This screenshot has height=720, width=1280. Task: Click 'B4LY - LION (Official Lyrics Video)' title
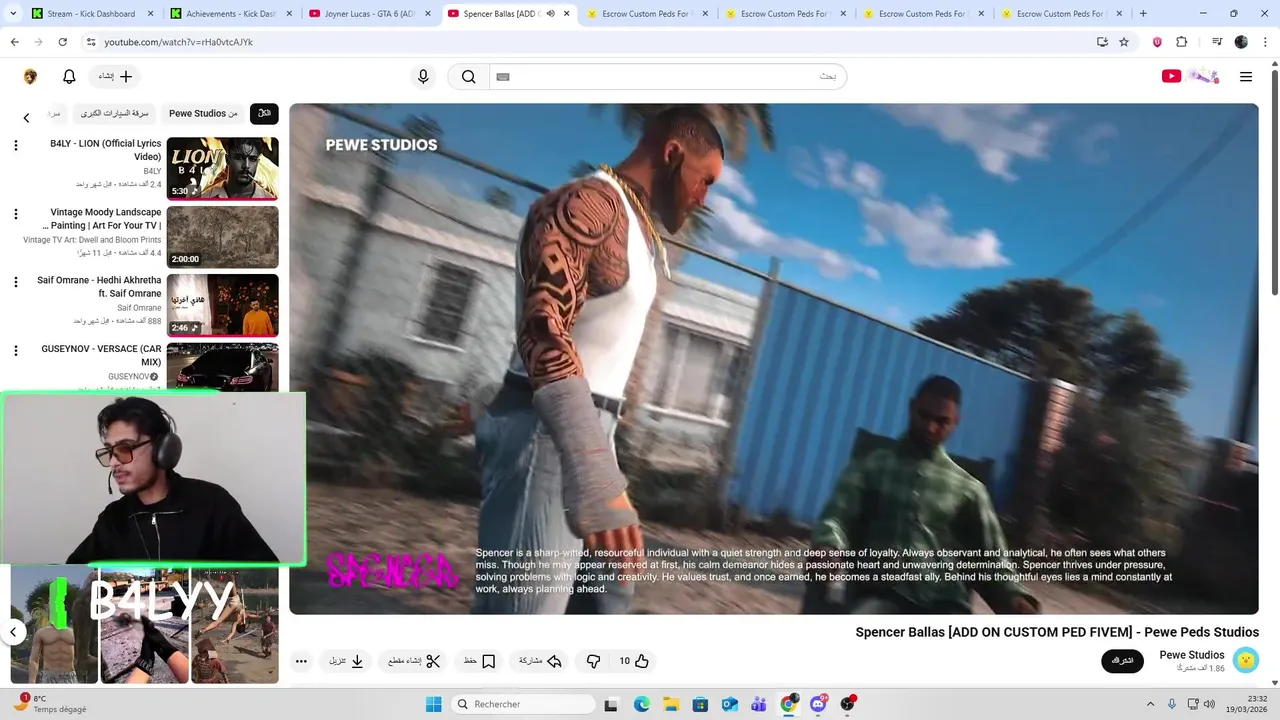(105, 150)
